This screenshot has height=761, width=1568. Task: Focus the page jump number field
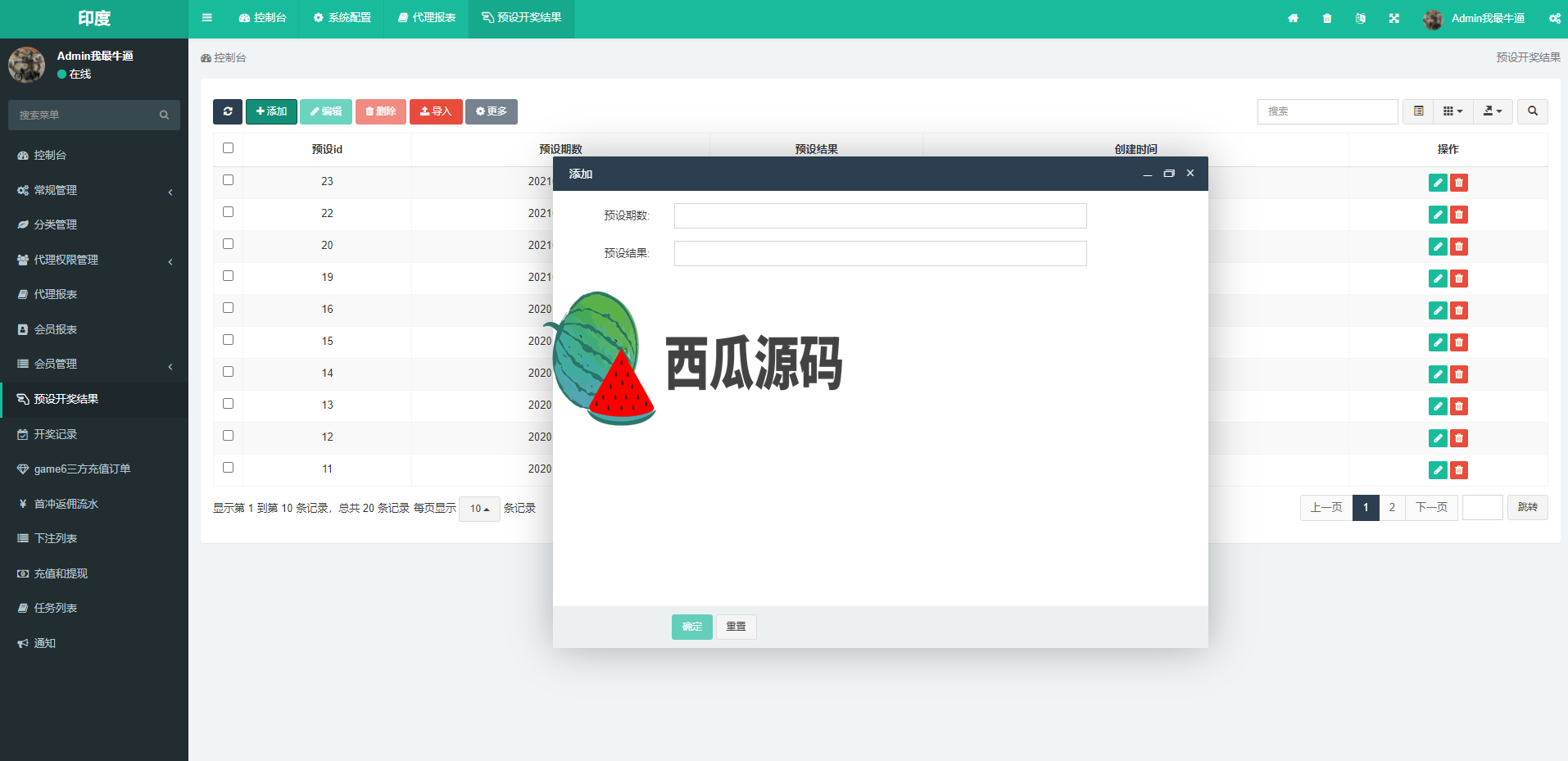click(1483, 508)
